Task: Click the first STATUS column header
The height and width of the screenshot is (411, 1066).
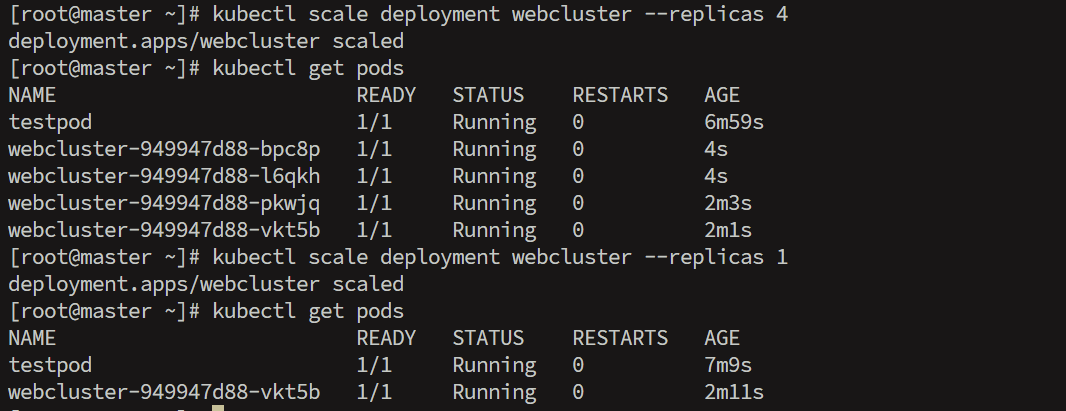Action: pos(488,95)
